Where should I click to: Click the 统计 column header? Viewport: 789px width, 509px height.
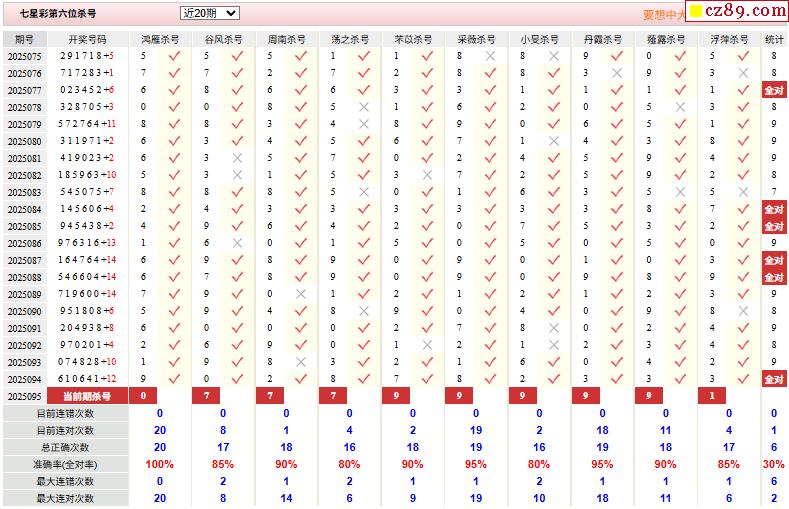pyautogui.click(x=774, y=39)
